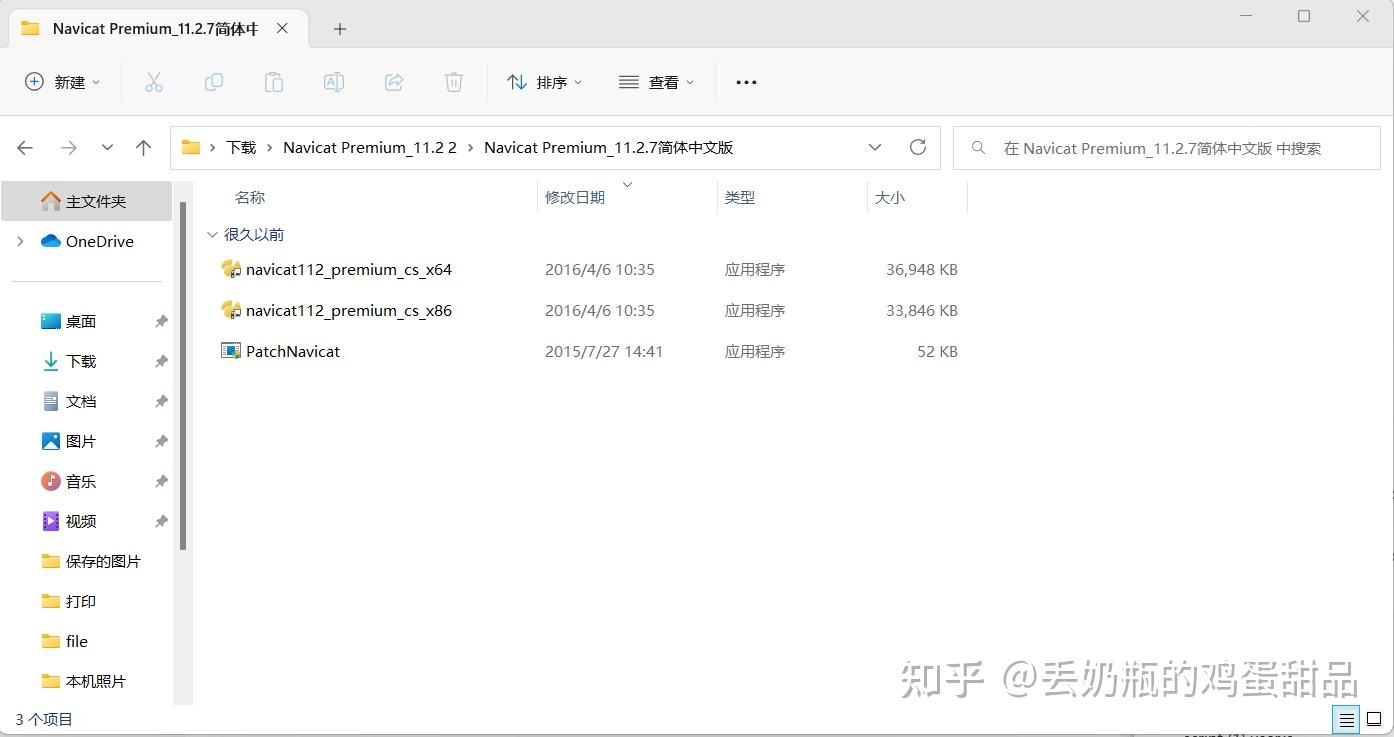Click Navicat Premium_11.2.7简体中文版 breadcrumb
The width and height of the screenshot is (1394, 737).
click(609, 147)
